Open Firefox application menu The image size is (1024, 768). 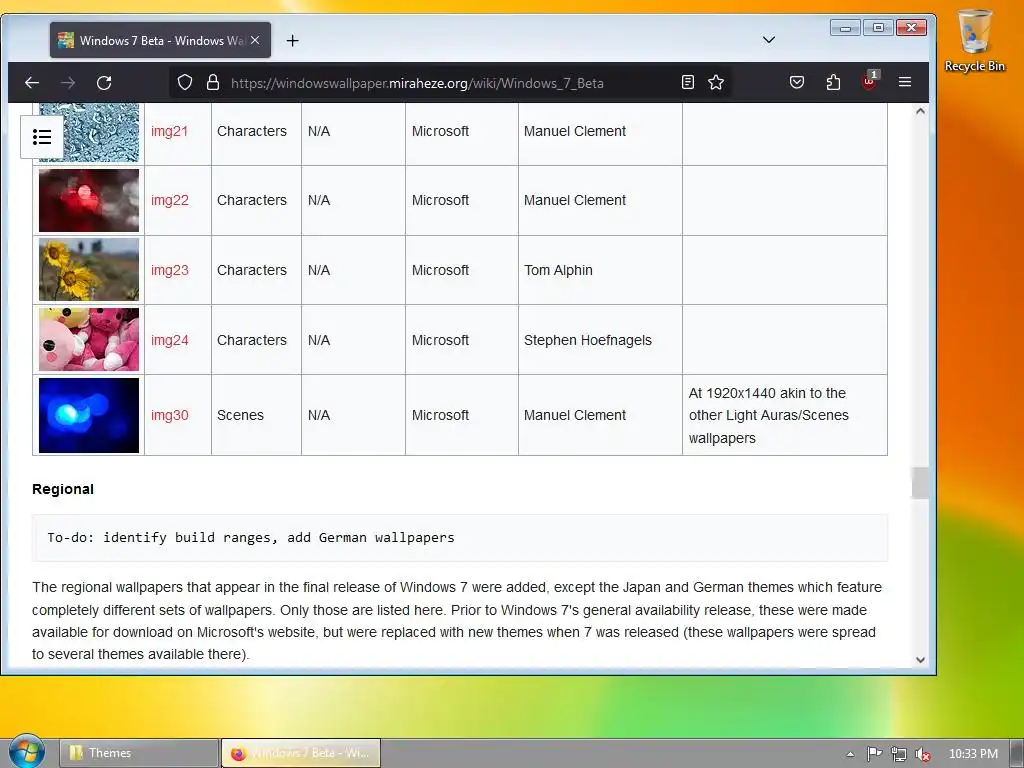[904, 82]
